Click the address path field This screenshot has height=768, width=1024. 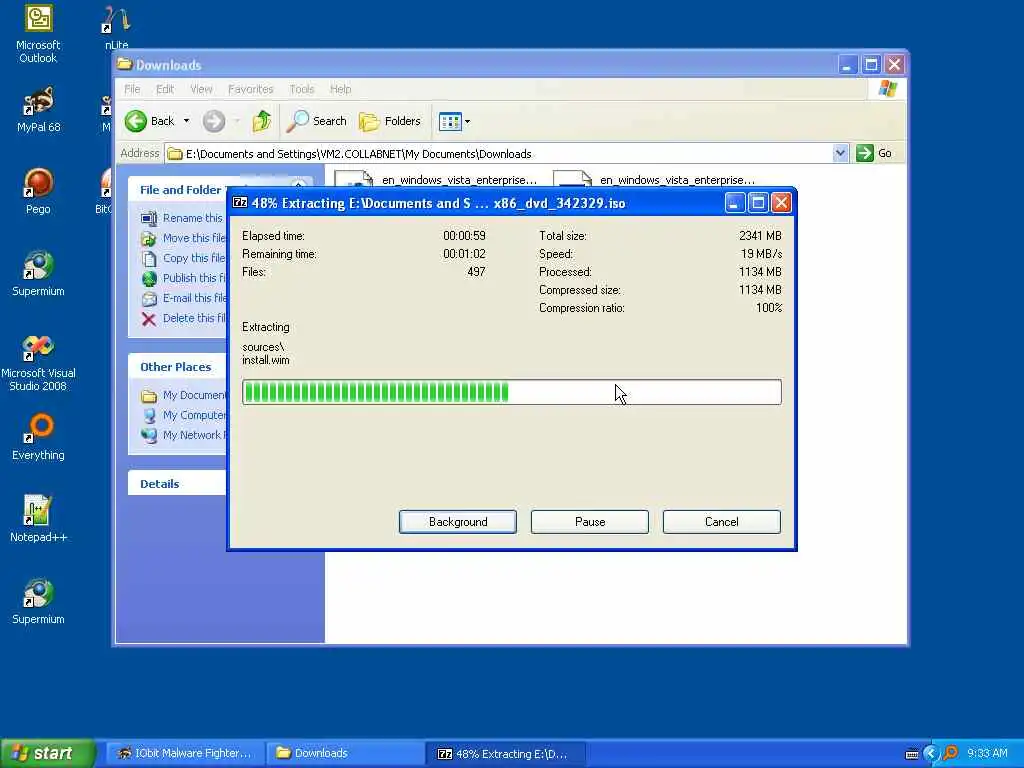[x=500, y=153]
